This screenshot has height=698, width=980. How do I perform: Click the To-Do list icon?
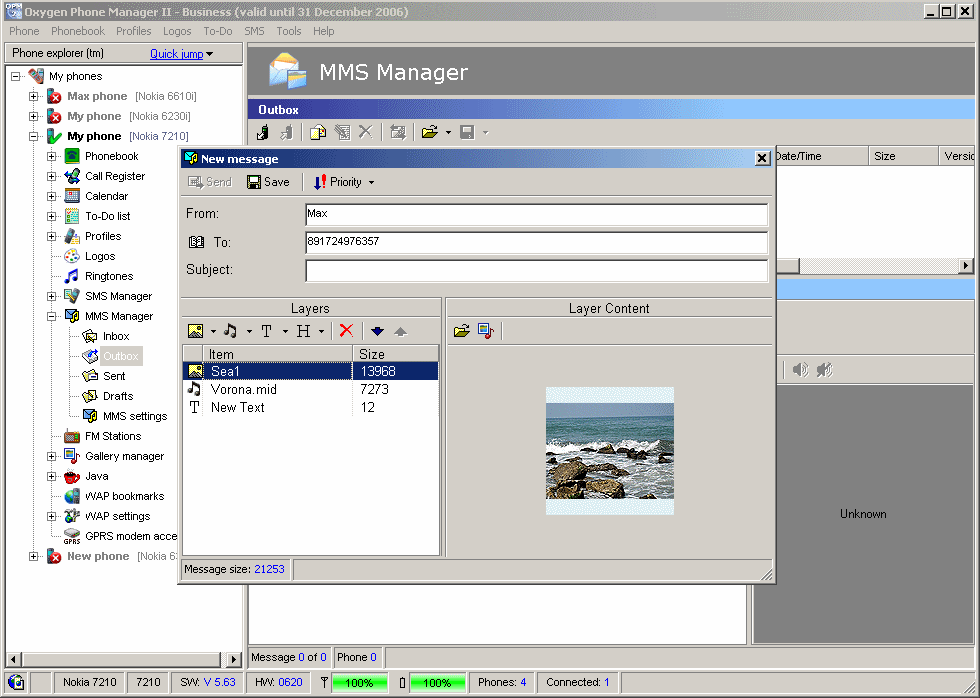(x=72, y=216)
